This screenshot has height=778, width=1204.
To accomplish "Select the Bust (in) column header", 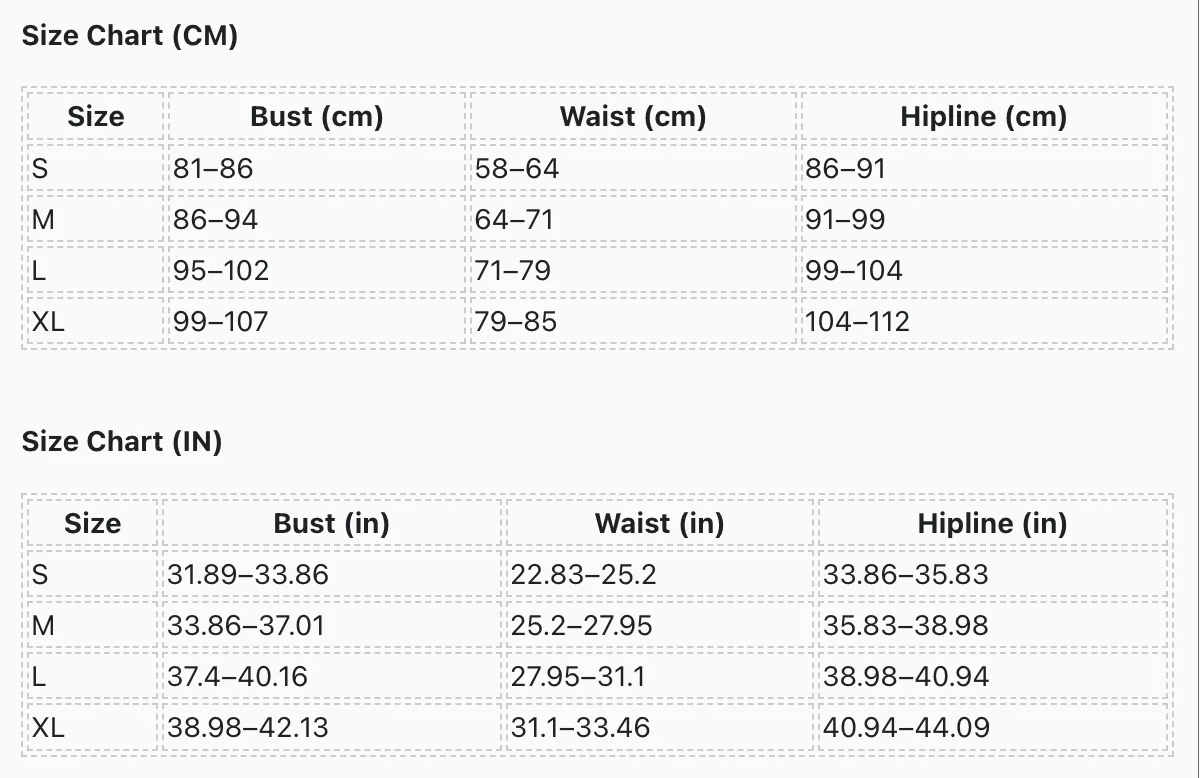I will (x=332, y=523).
